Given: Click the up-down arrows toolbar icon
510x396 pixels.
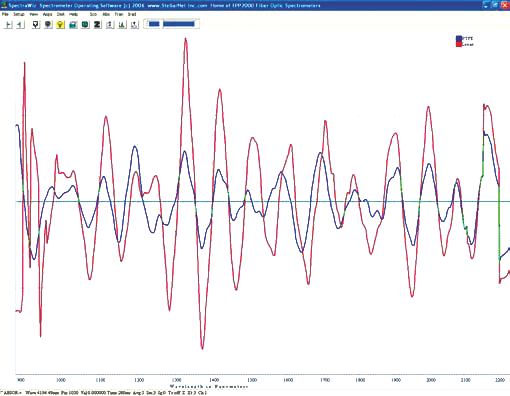Looking at the screenshot, I should tap(110, 24).
